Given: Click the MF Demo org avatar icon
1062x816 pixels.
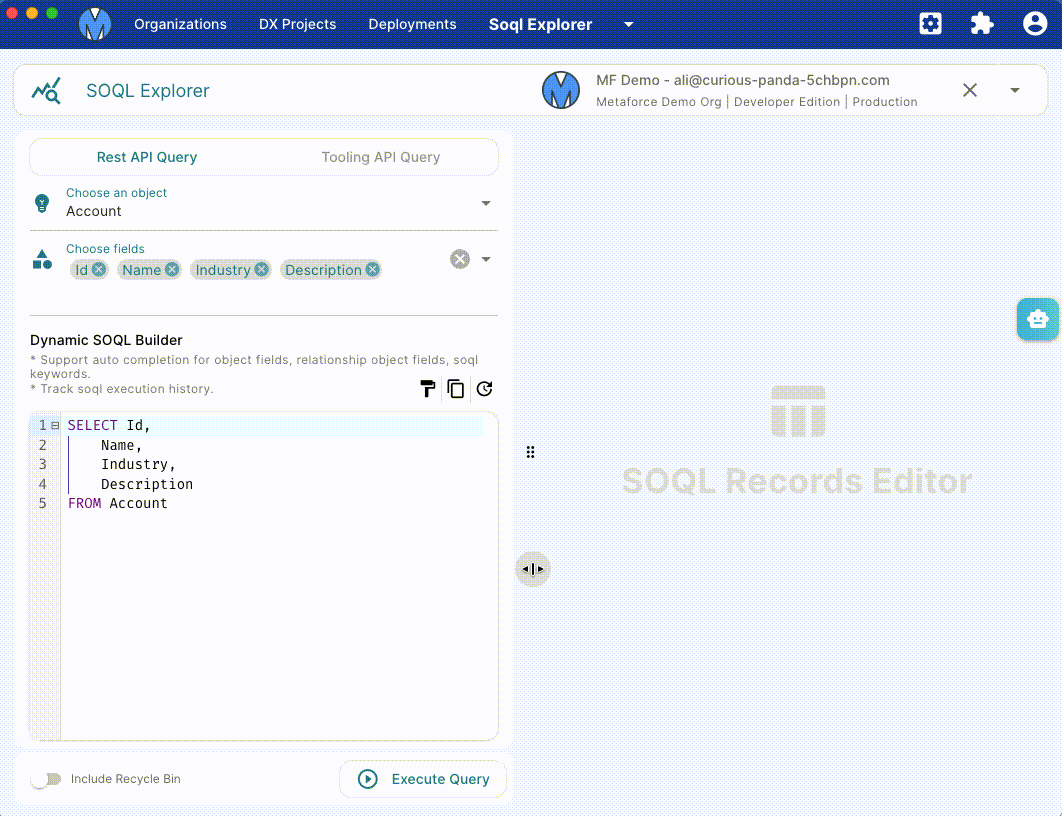Looking at the screenshot, I should (561, 90).
